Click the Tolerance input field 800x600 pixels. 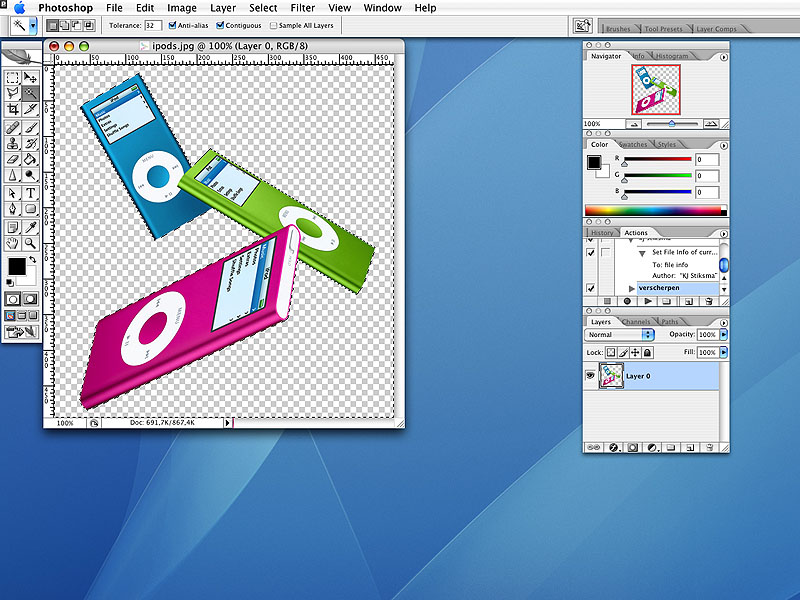point(153,24)
